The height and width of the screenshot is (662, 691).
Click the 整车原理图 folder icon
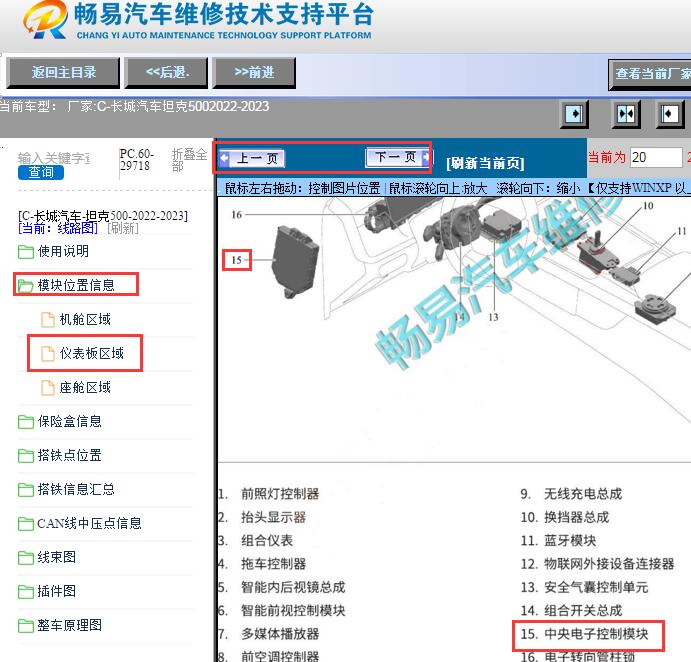26,625
